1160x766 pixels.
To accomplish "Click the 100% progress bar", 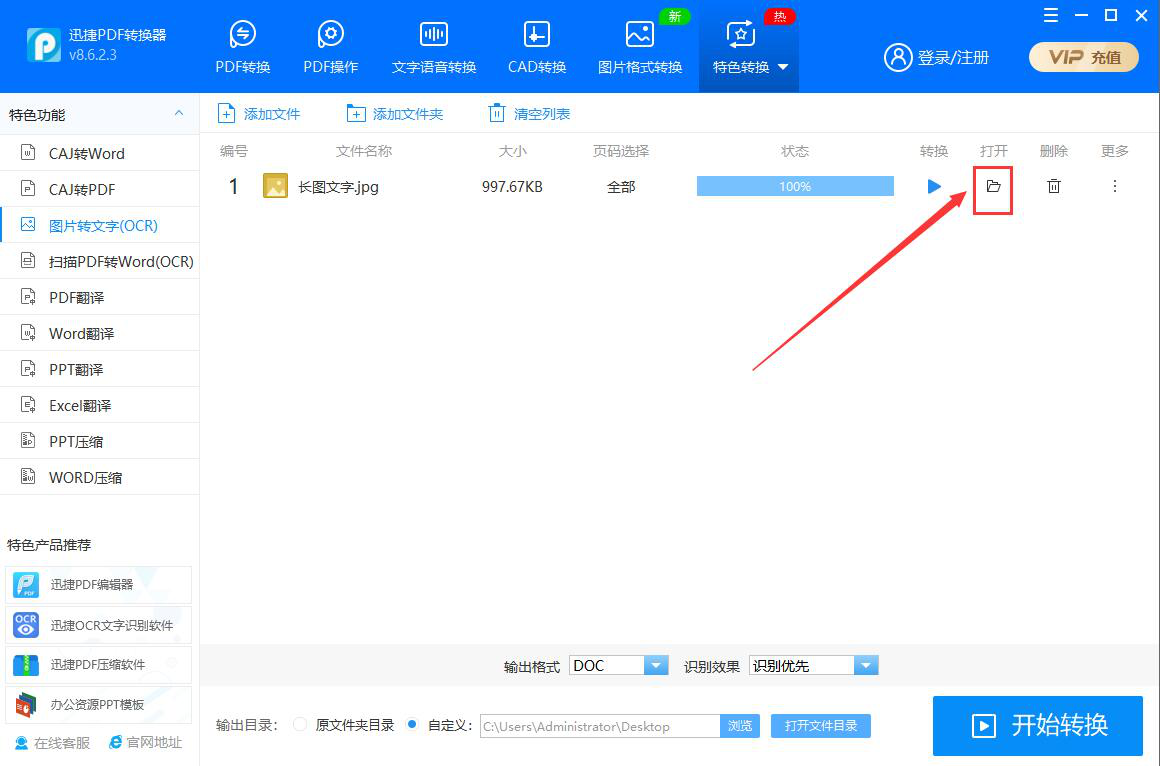I will [x=795, y=187].
